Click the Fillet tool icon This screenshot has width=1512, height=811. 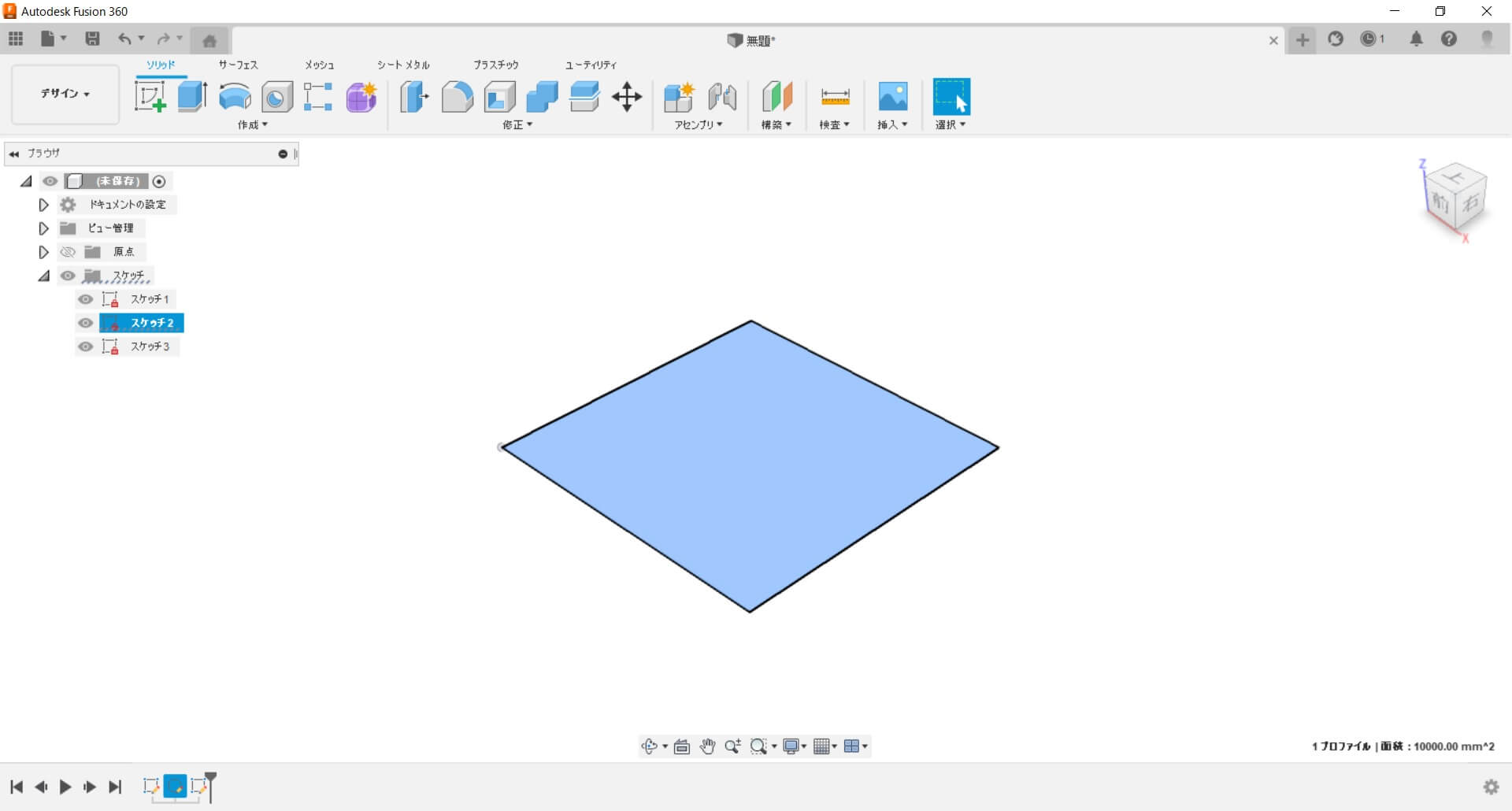(x=457, y=97)
